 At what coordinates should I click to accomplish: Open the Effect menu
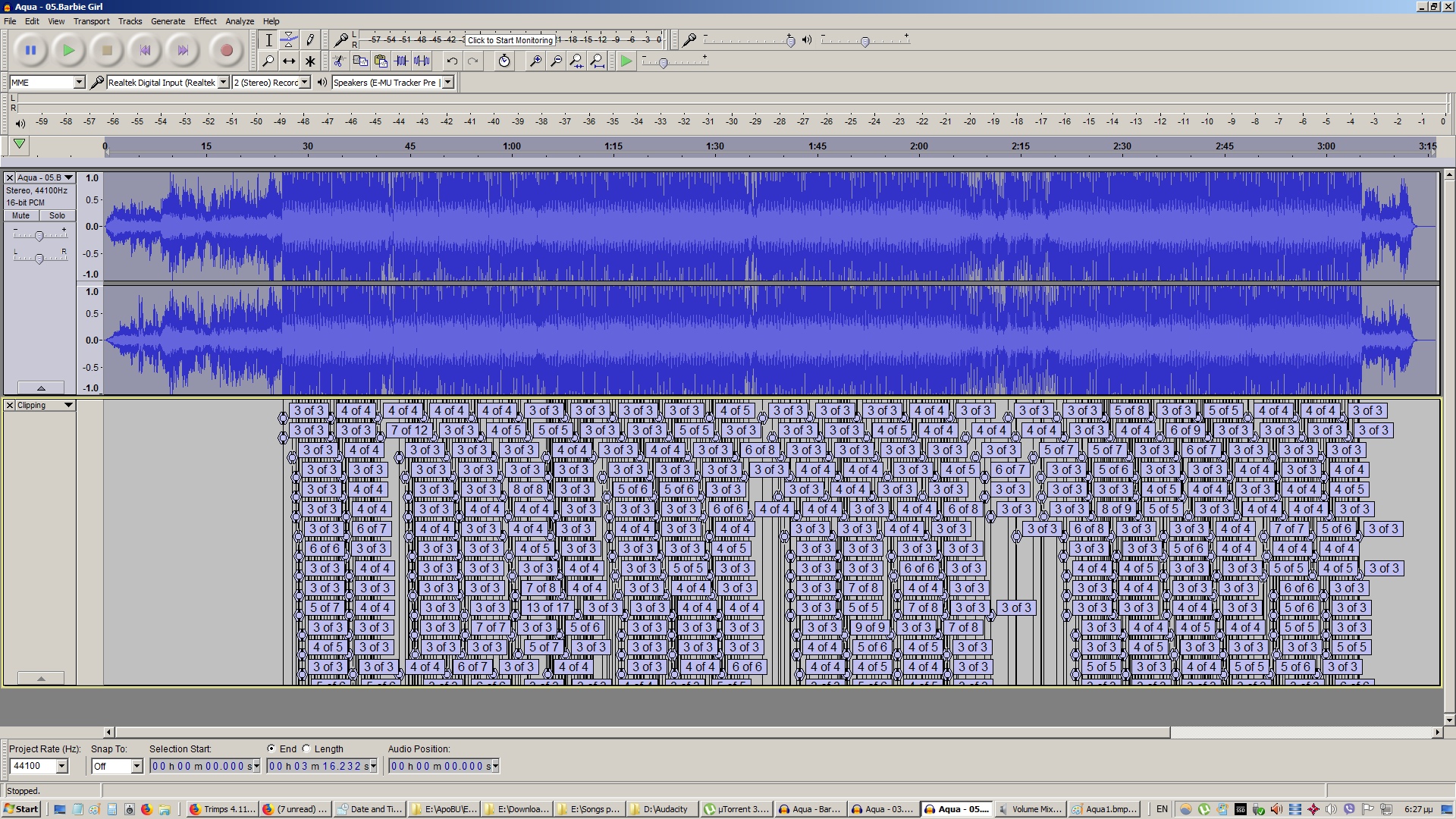(205, 21)
